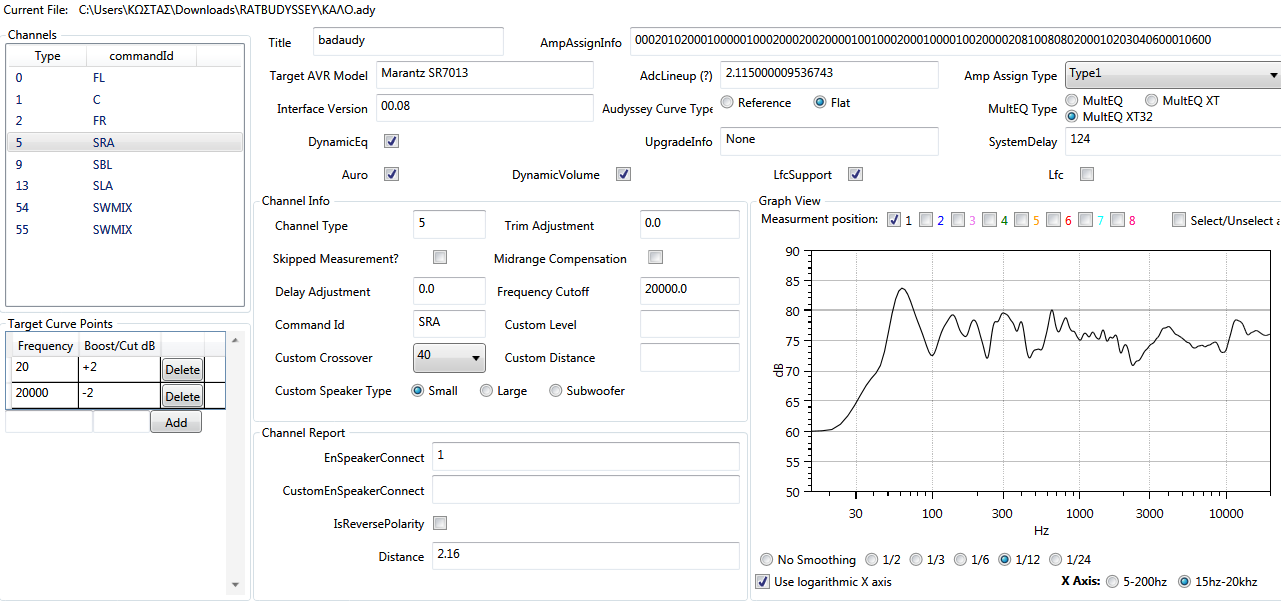
Task: Switch X axis to 5-200hz range
Action: [x=1113, y=582]
